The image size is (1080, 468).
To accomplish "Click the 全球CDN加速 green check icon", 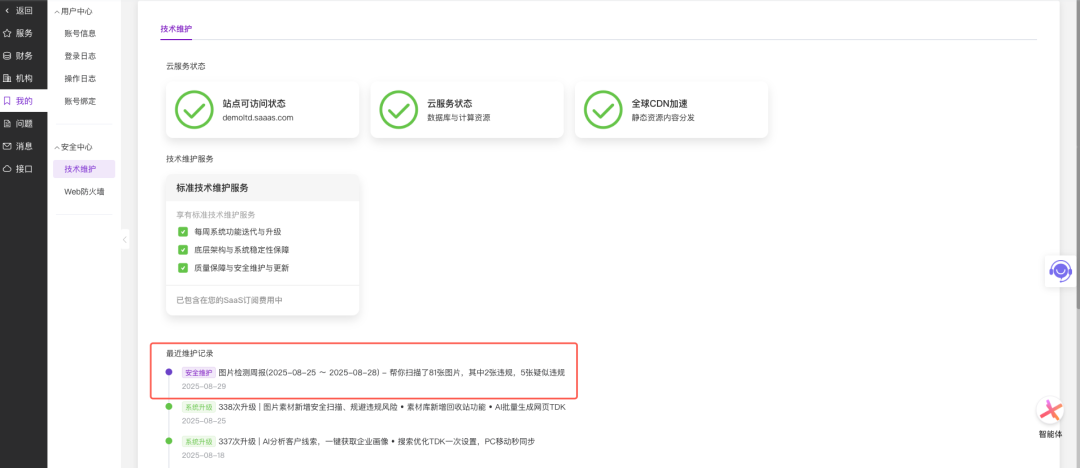I will [603, 110].
